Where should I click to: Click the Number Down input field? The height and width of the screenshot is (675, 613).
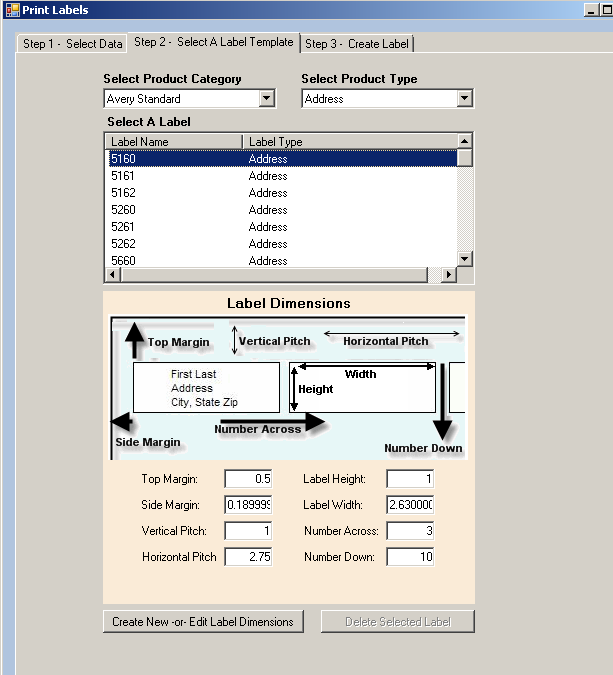pyautogui.click(x=409, y=557)
